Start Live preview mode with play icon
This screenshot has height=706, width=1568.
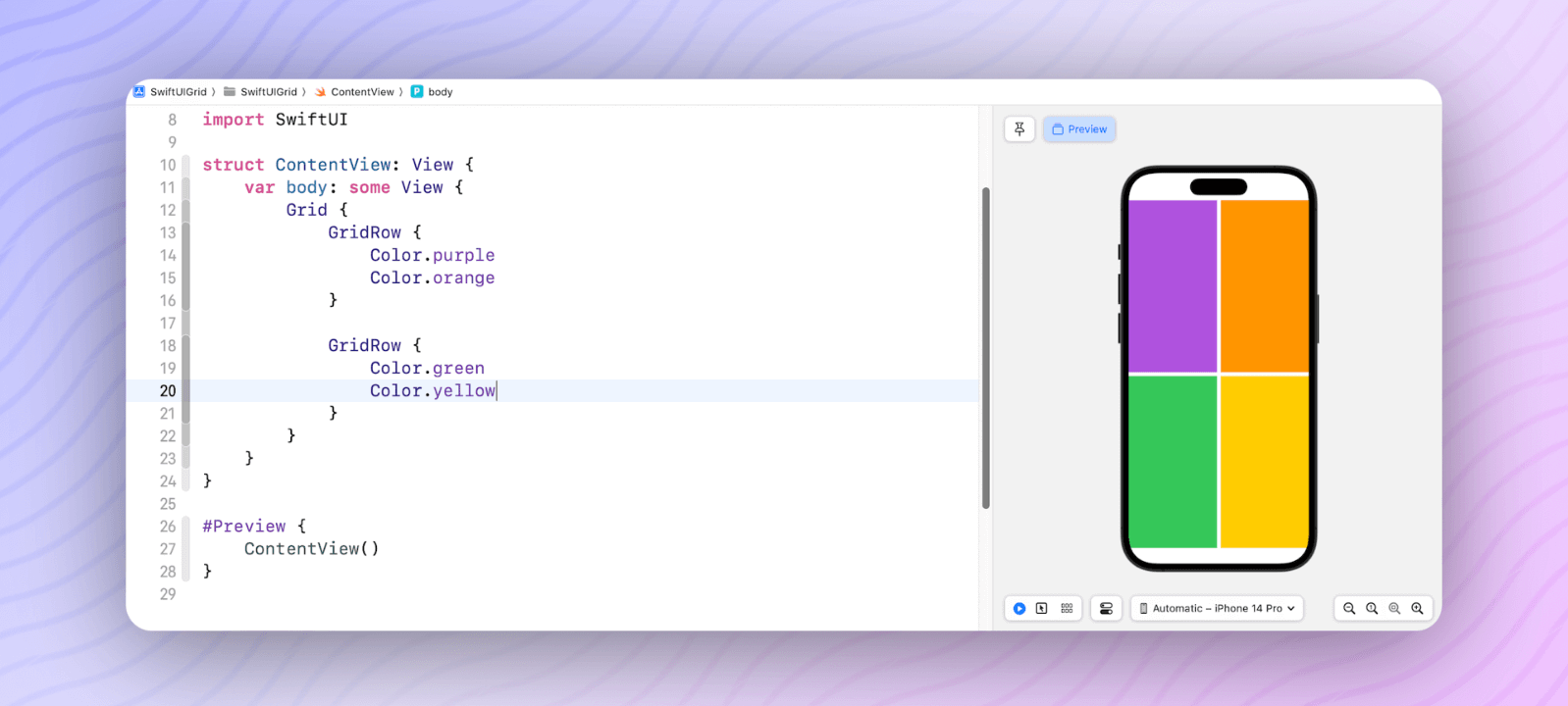click(1019, 609)
